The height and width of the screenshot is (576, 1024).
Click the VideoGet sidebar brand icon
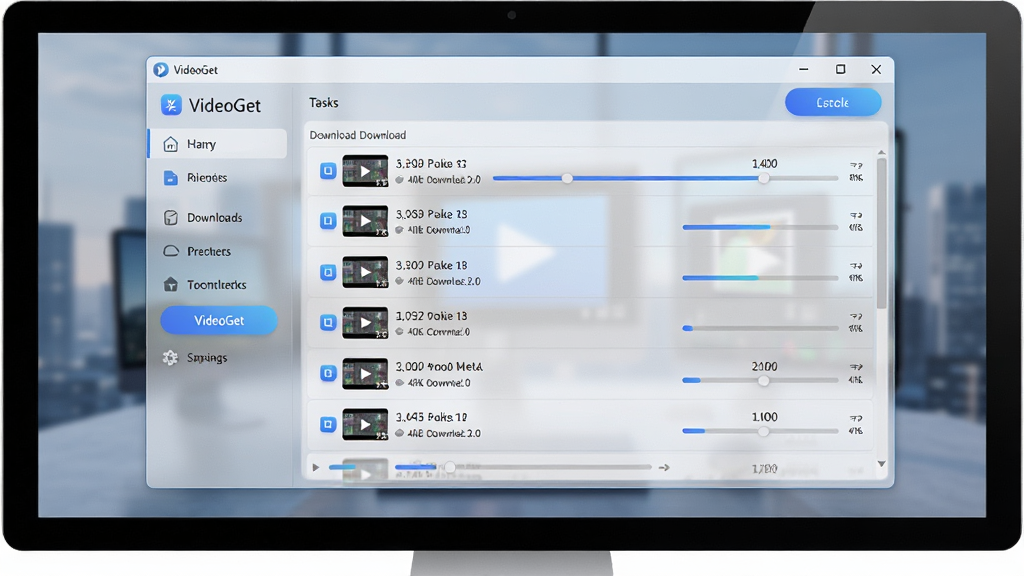[171, 105]
